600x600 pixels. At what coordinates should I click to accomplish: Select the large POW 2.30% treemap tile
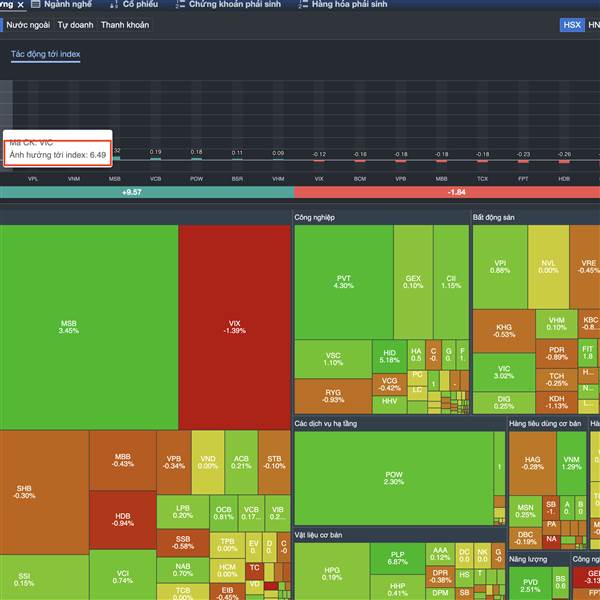tap(394, 478)
